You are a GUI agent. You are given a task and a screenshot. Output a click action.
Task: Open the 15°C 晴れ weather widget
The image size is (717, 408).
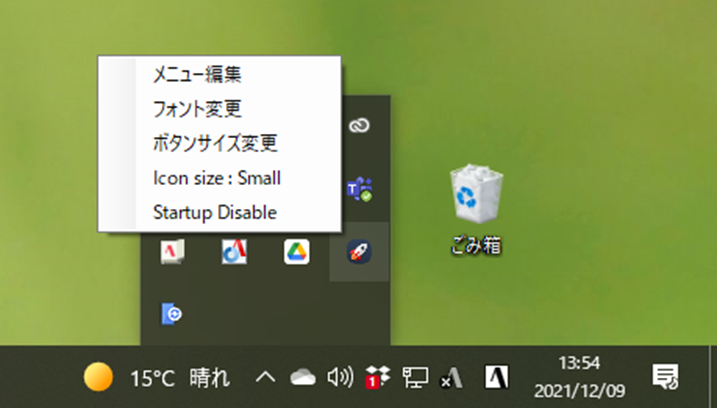(156, 378)
